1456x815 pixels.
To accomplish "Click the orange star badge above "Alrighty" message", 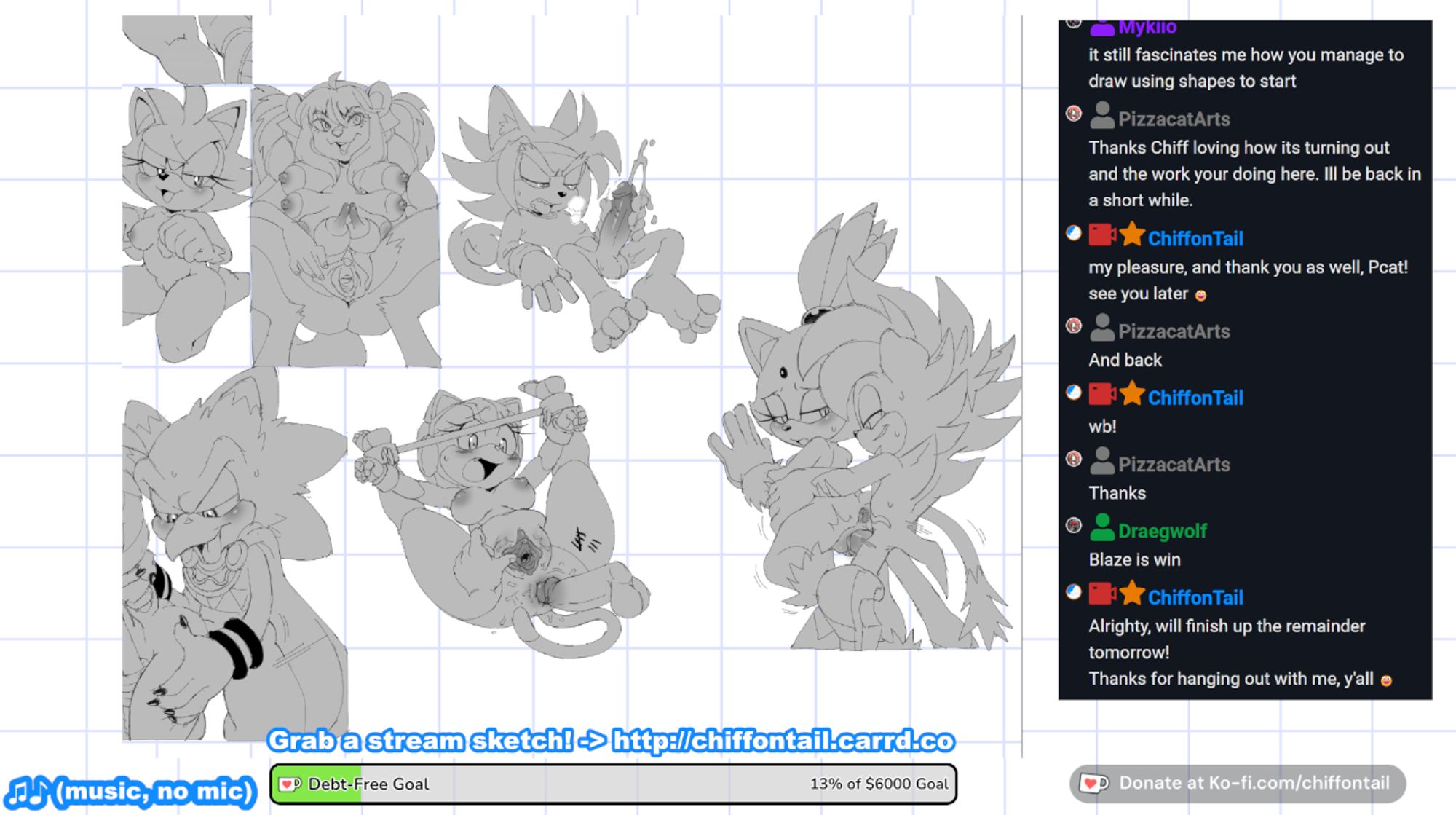I will (1132, 593).
